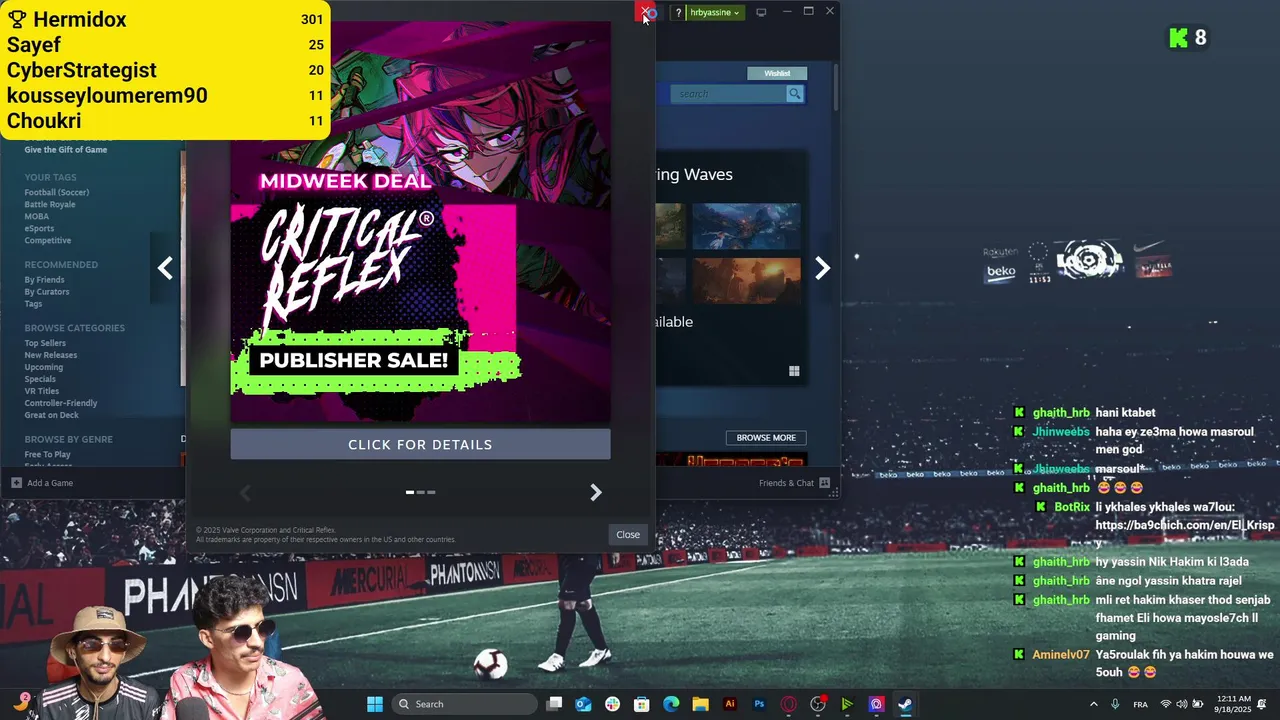Go to previous featured item with left arrow
The width and height of the screenshot is (1280, 720).
click(165, 268)
